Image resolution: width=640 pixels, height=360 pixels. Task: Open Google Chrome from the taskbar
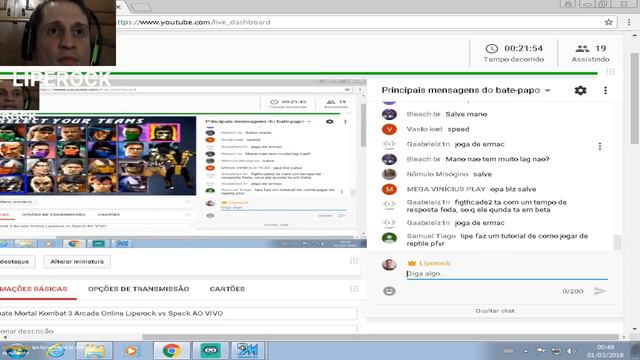pyautogui.click(x=171, y=351)
